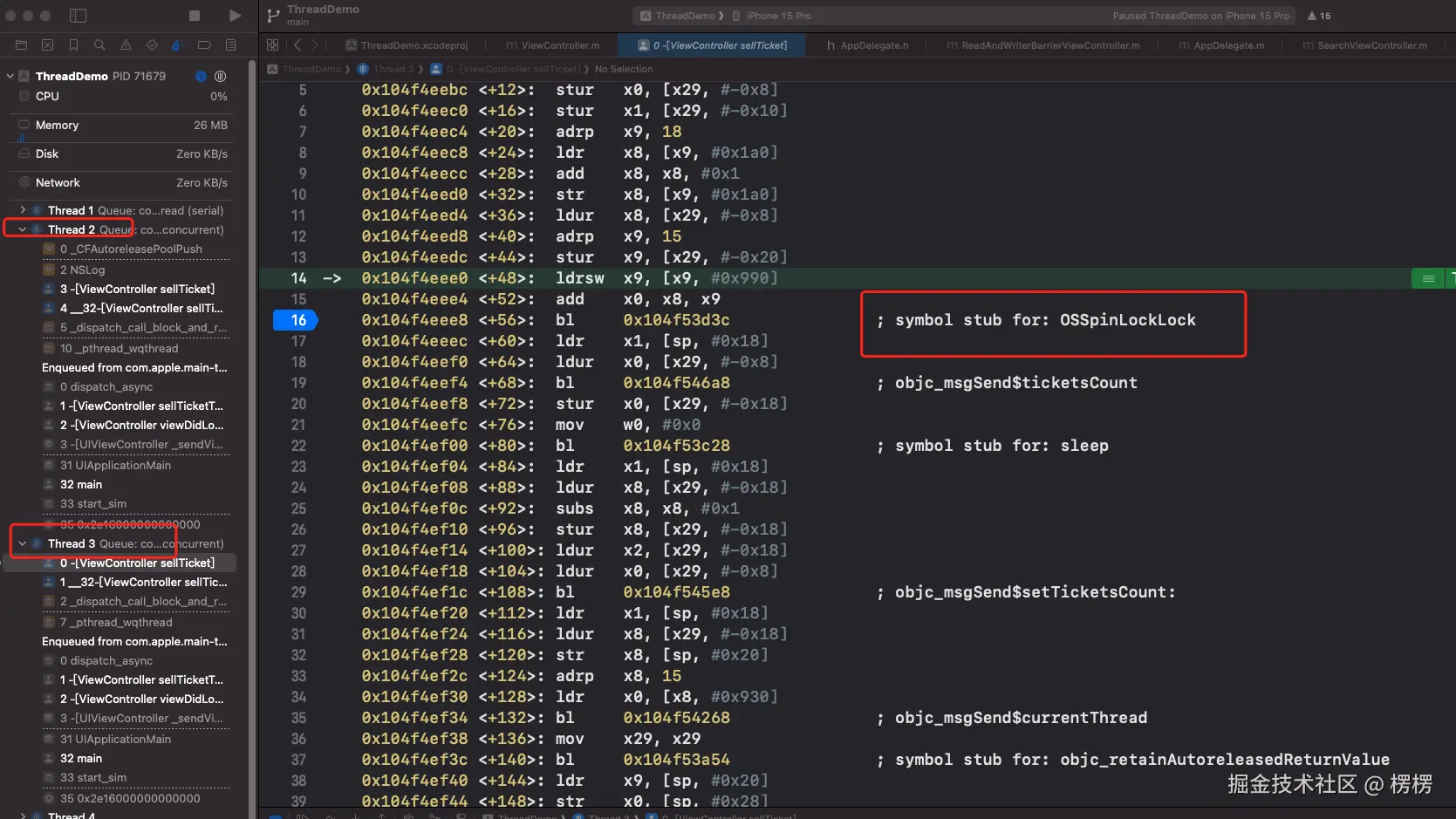1456x819 pixels.
Task: Toggle the navigator sidebar button
Action: 78,16
